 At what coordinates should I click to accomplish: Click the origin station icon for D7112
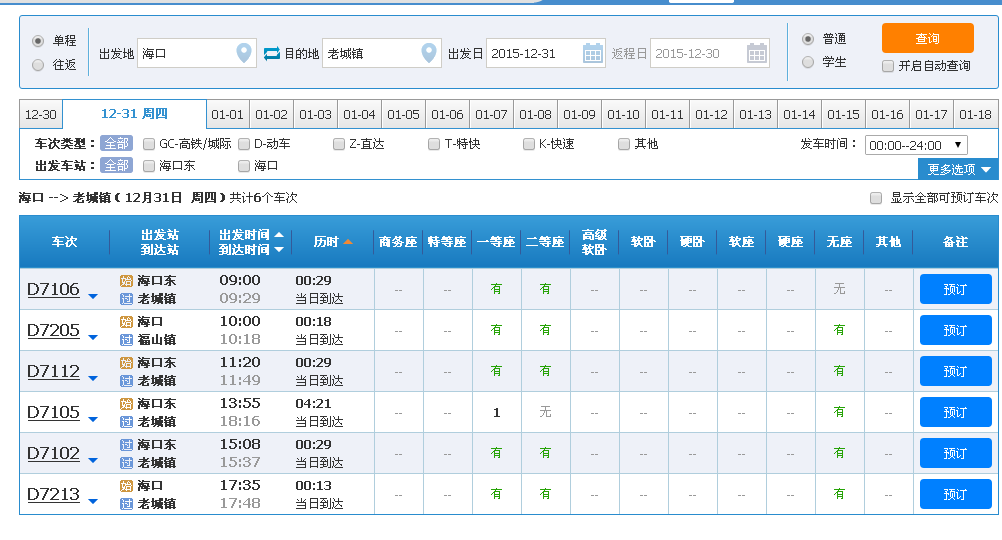point(127,362)
